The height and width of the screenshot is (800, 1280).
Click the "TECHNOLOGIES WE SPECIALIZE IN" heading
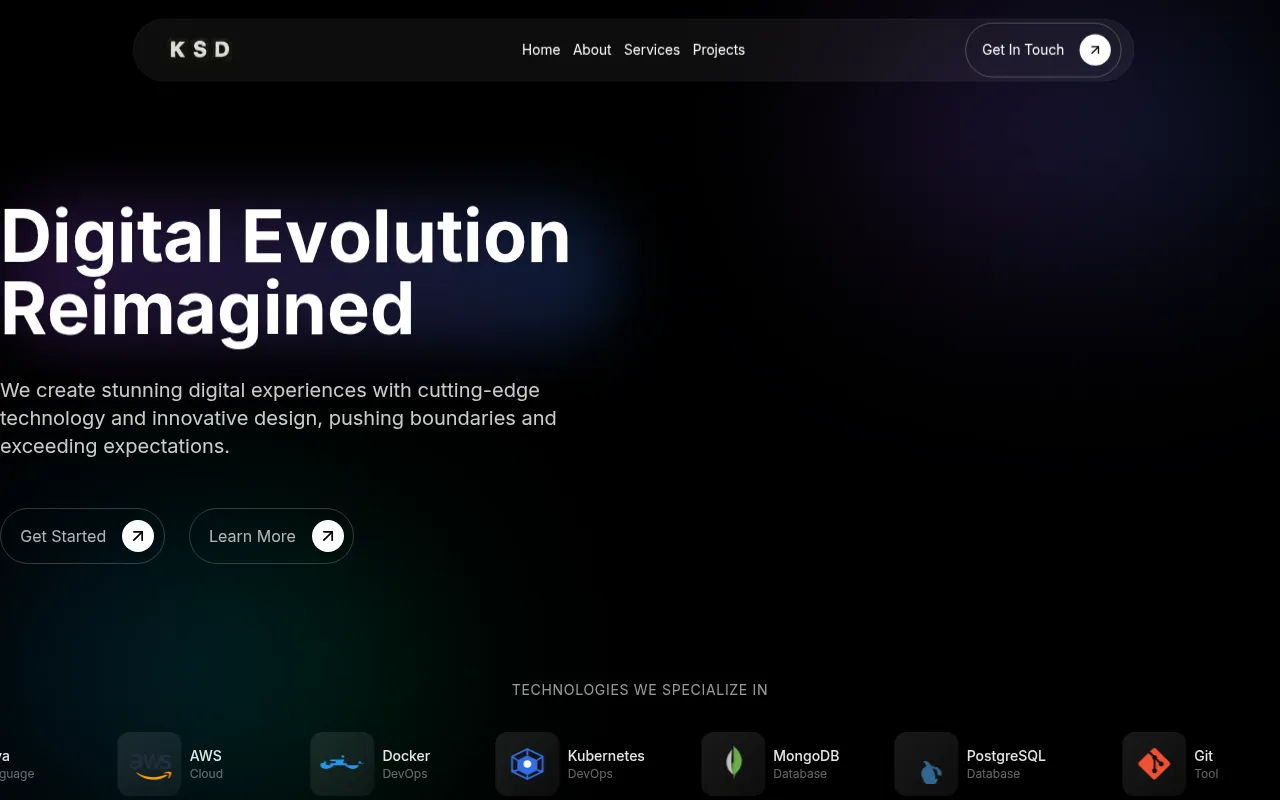[x=640, y=690]
